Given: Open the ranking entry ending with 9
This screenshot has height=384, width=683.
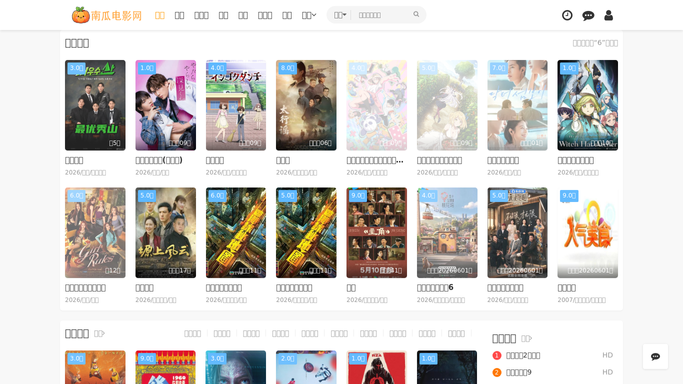Looking at the screenshot, I should tap(519, 372).
